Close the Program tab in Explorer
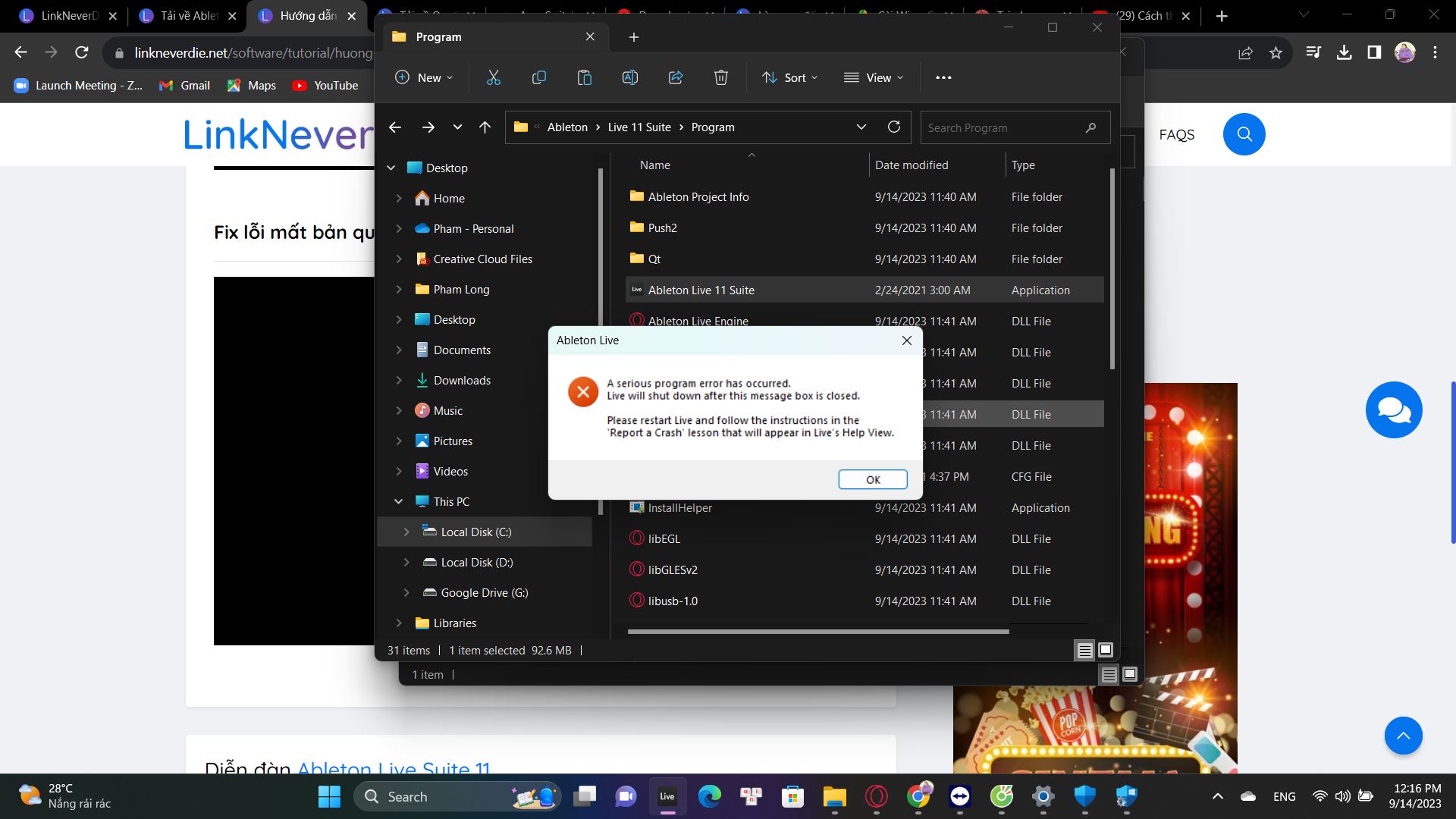This screenshot has height=819, width=1456. [x=590, y=36]
